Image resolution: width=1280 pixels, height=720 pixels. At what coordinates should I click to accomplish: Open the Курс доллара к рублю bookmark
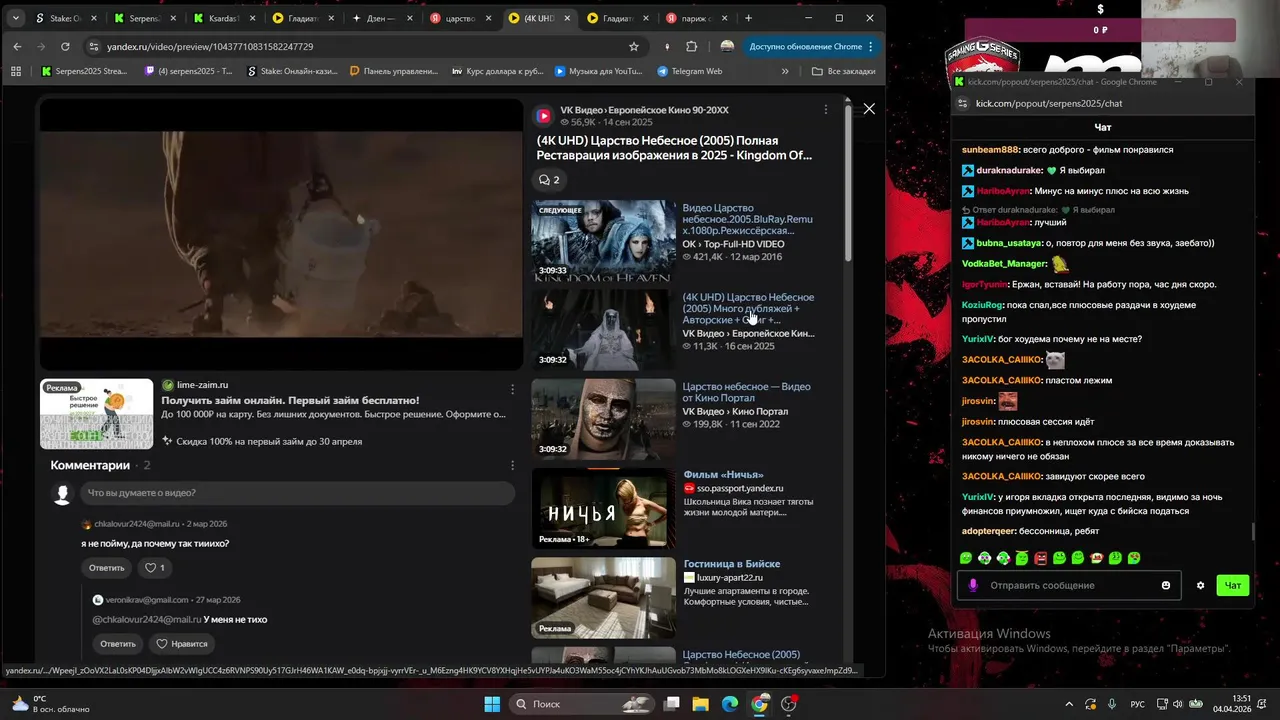click(498, 71)
